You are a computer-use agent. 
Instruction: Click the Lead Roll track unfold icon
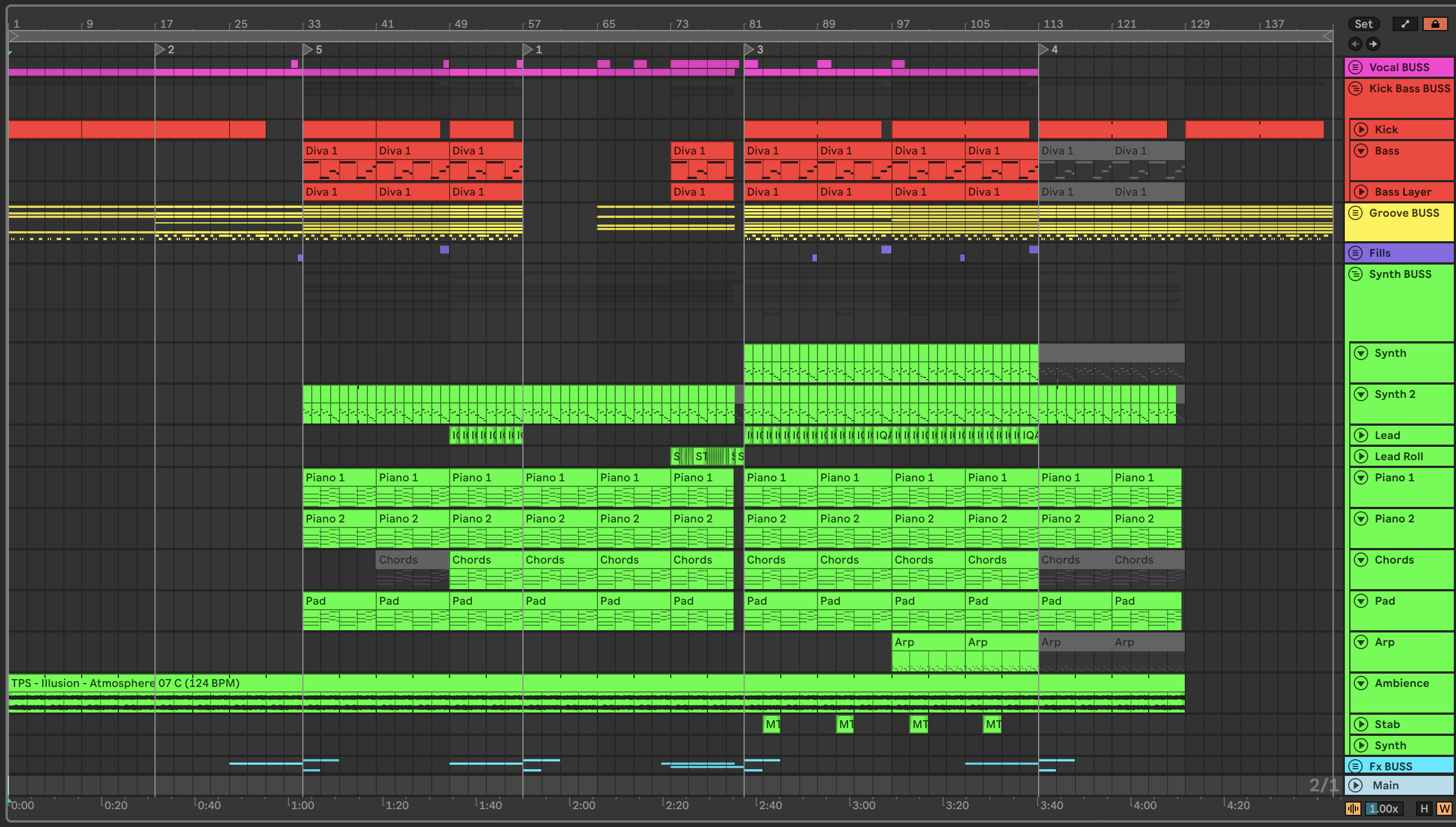coord(1361,456)
